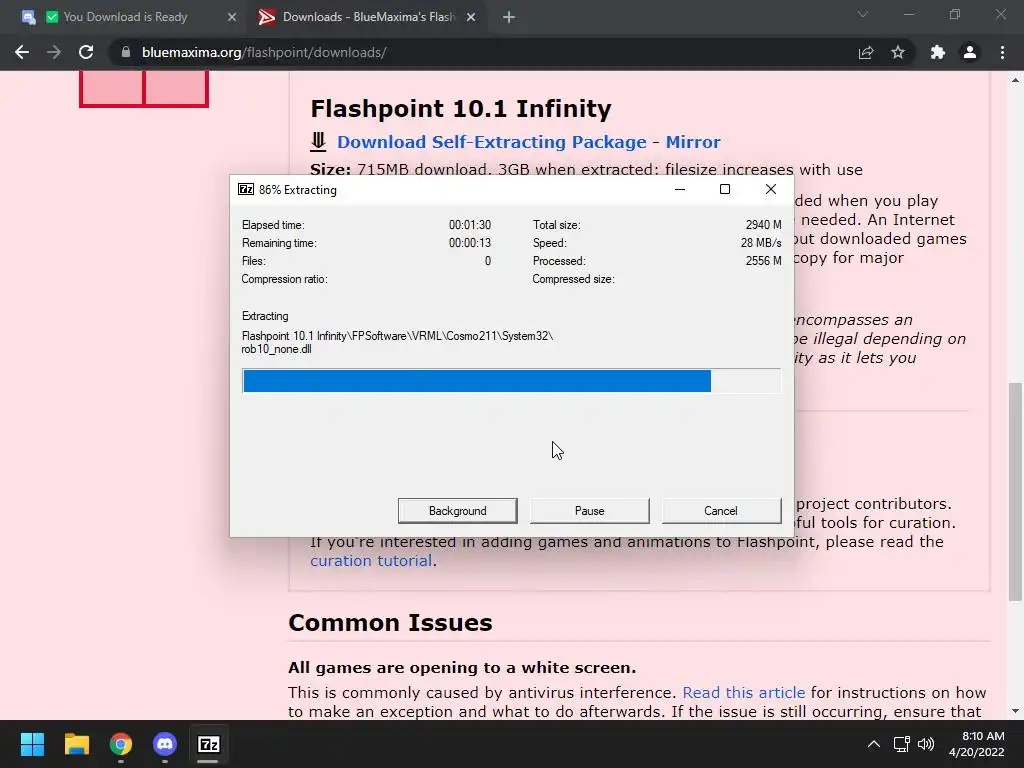Click 'All games are opening to a white screen.'
Screen dimensions: 1024x768
pyautogui.click(x=462, y=667)
